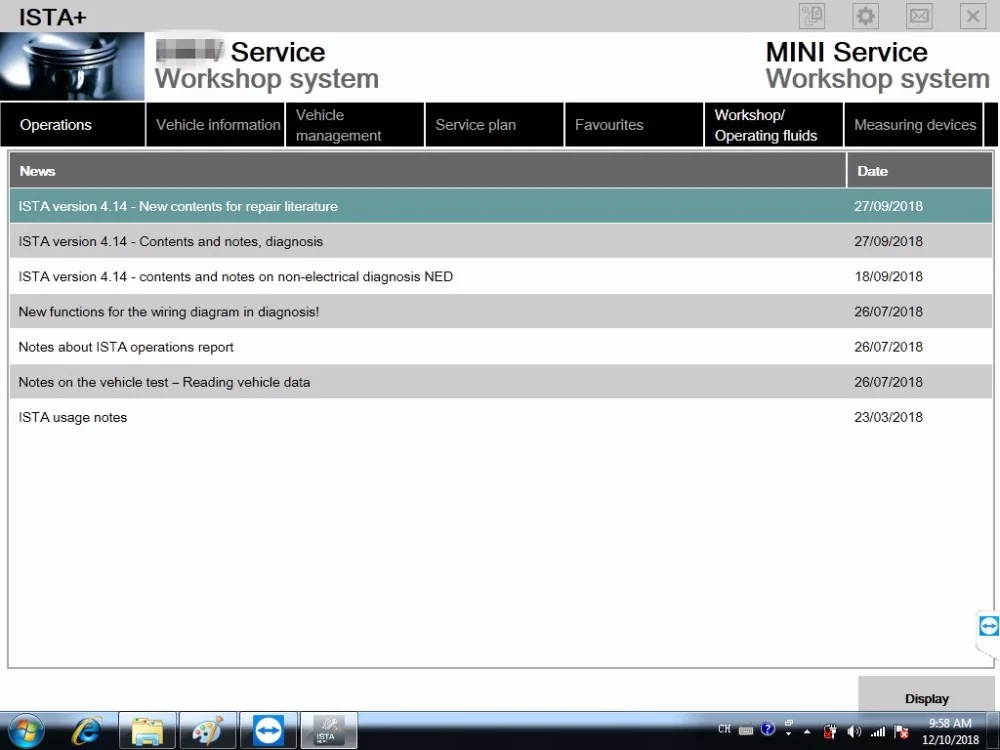The image size is (1000, 750).
Task: Open the TeamViewer side panel tab
Action: click(x=988, y=626)
